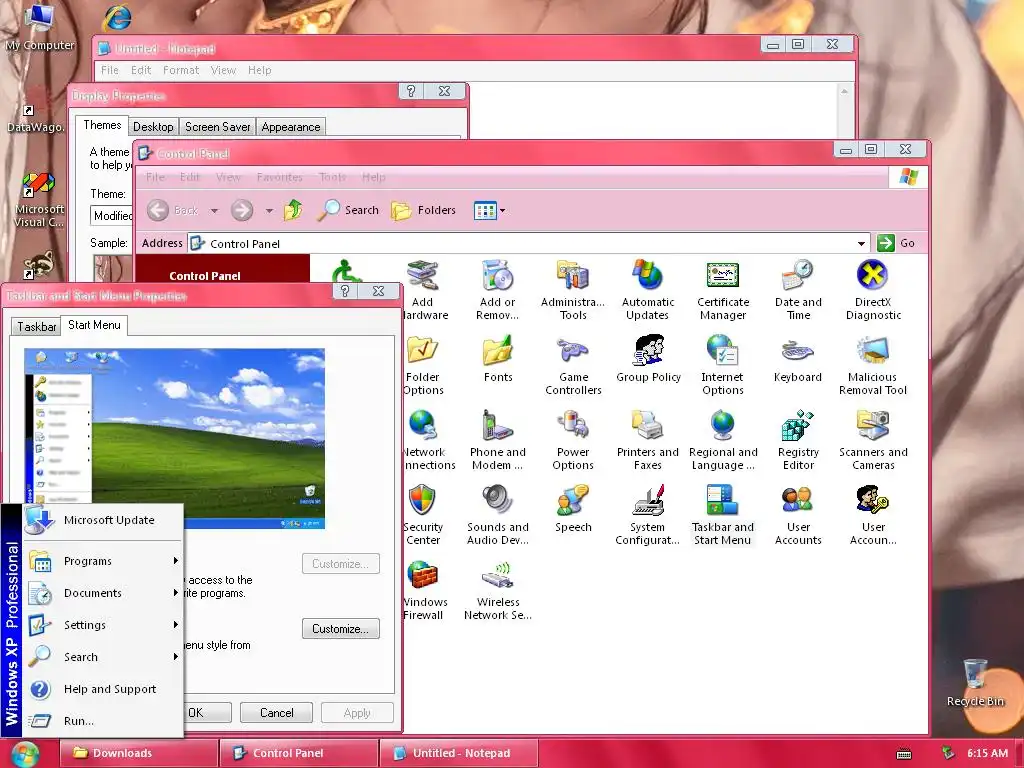Open Appearance tab in Display Properties
This screenshot has height=768, width=1024.
point(291,127)
